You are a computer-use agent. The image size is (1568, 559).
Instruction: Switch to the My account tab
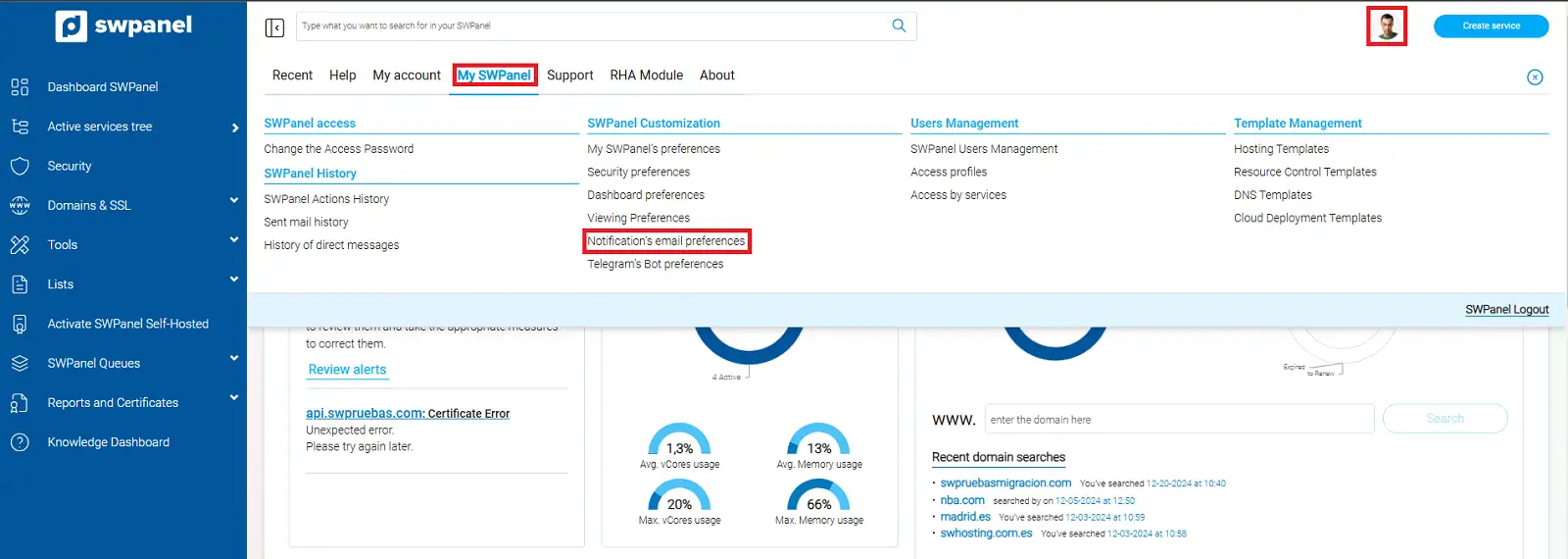tap(407, 76)
